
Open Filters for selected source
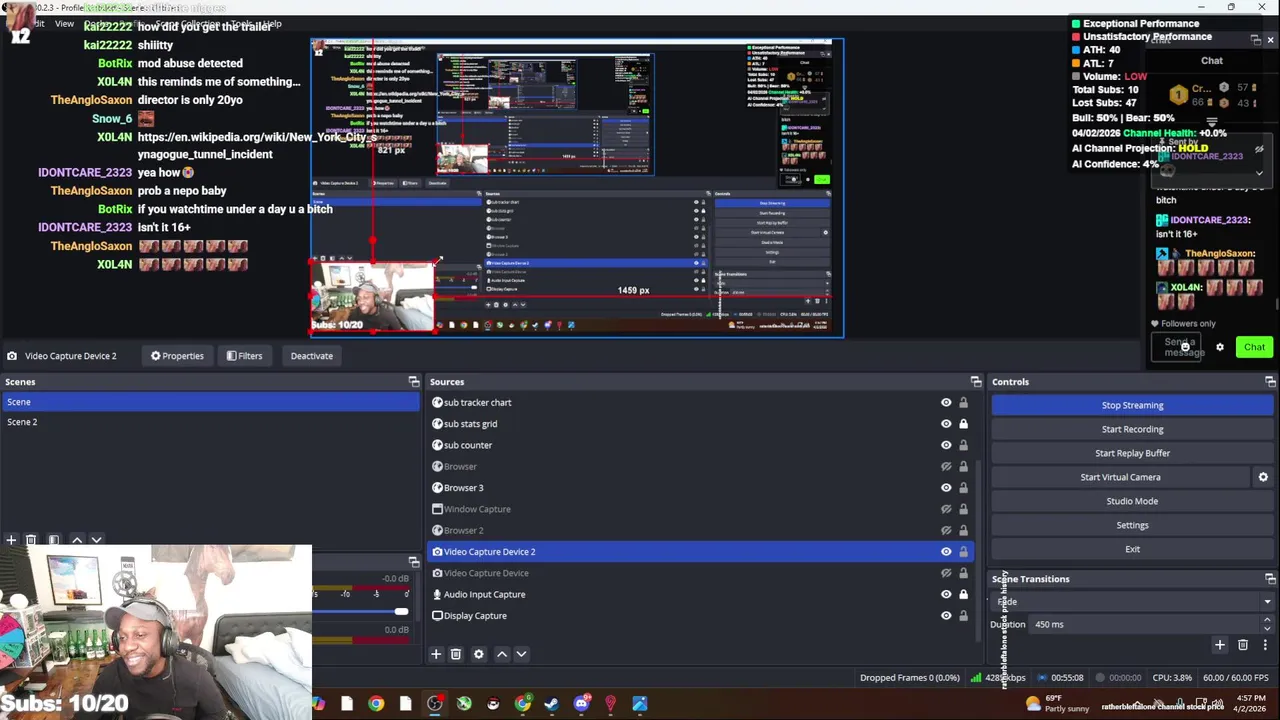[x=244, y=356]
